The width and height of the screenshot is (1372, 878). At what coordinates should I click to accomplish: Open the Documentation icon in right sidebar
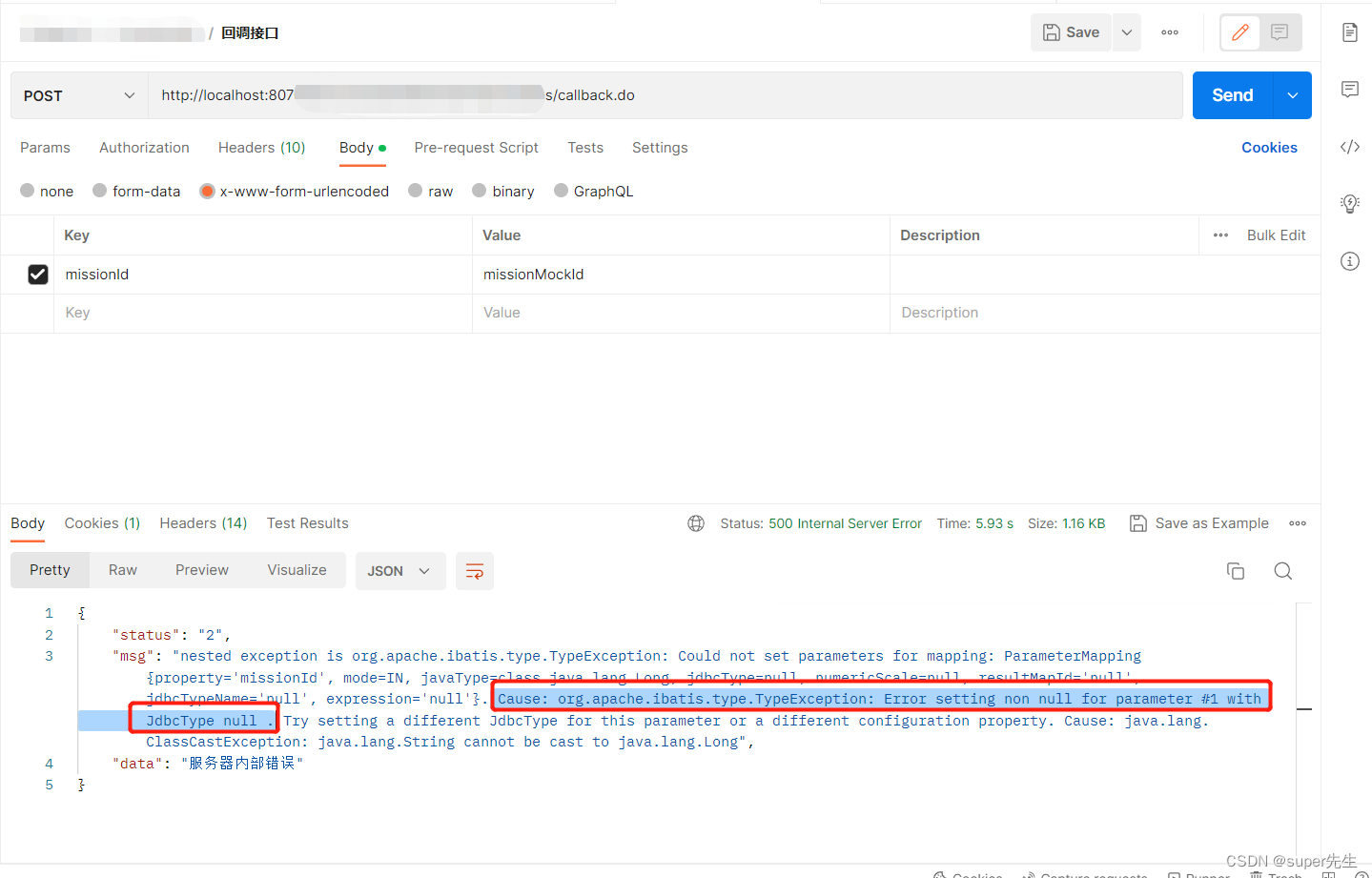(1349, 32)
